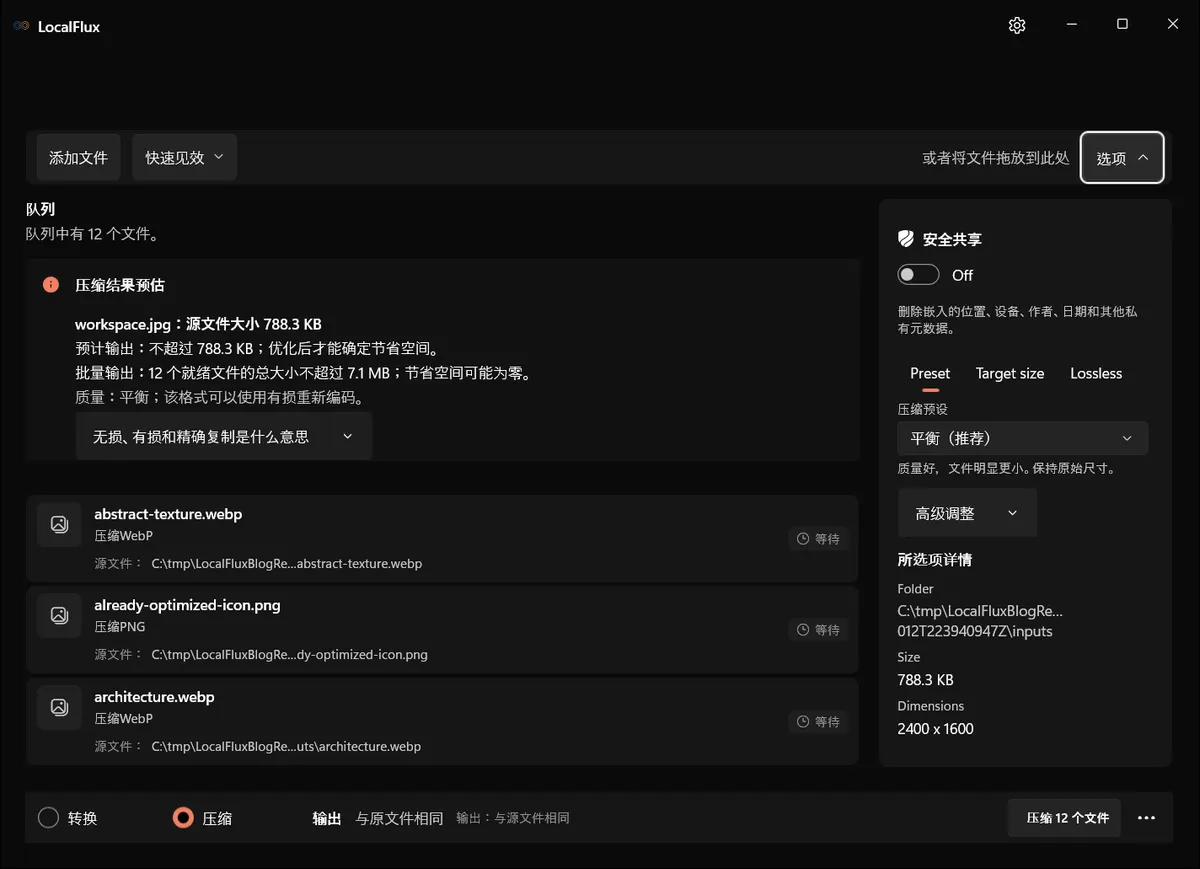Image resolution: width=1200 pixels, height=869 pixels.
Task: Switch to the Lossless tab
Action: (1096, 373)
